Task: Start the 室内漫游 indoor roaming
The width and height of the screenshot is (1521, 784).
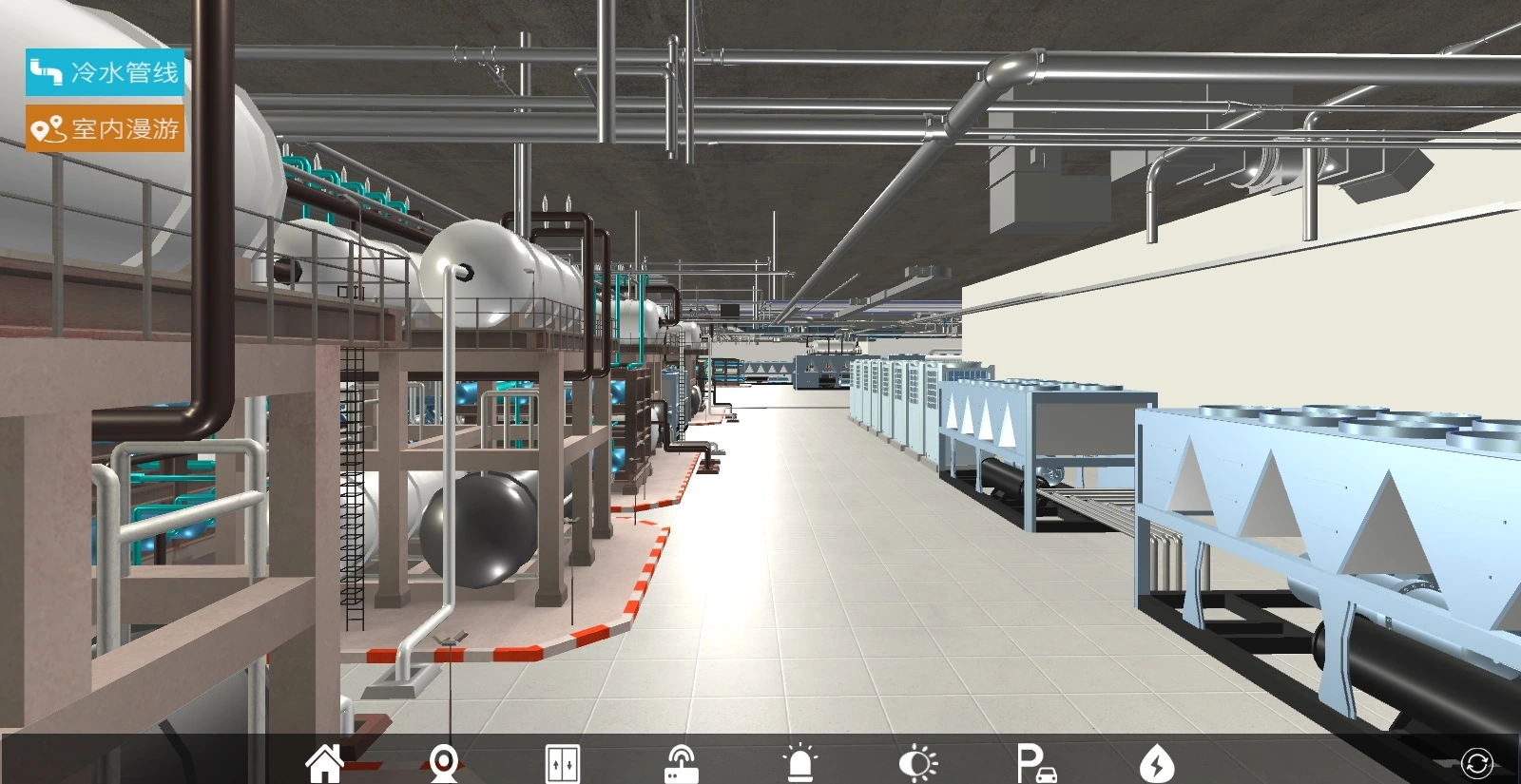Action: 105,128
